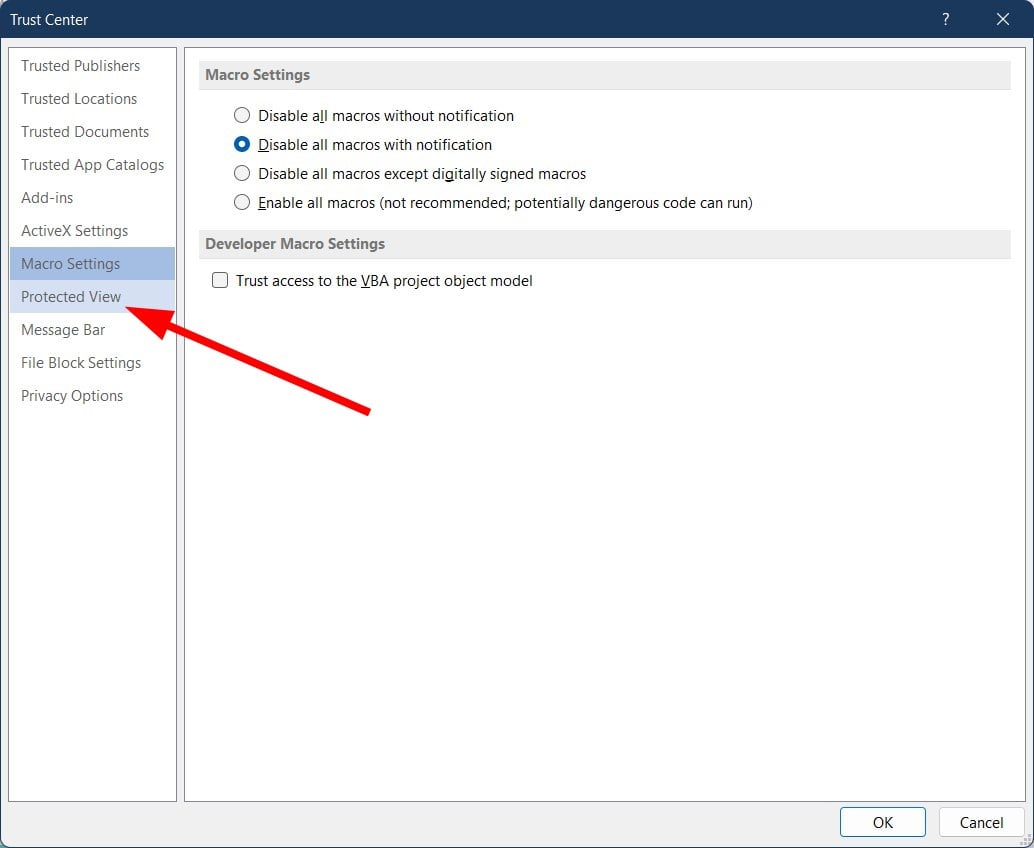The width and height of the screenshot is (1034, 848).
Task: Open Help with the question mark icon
Action: [x=946, y=19]
